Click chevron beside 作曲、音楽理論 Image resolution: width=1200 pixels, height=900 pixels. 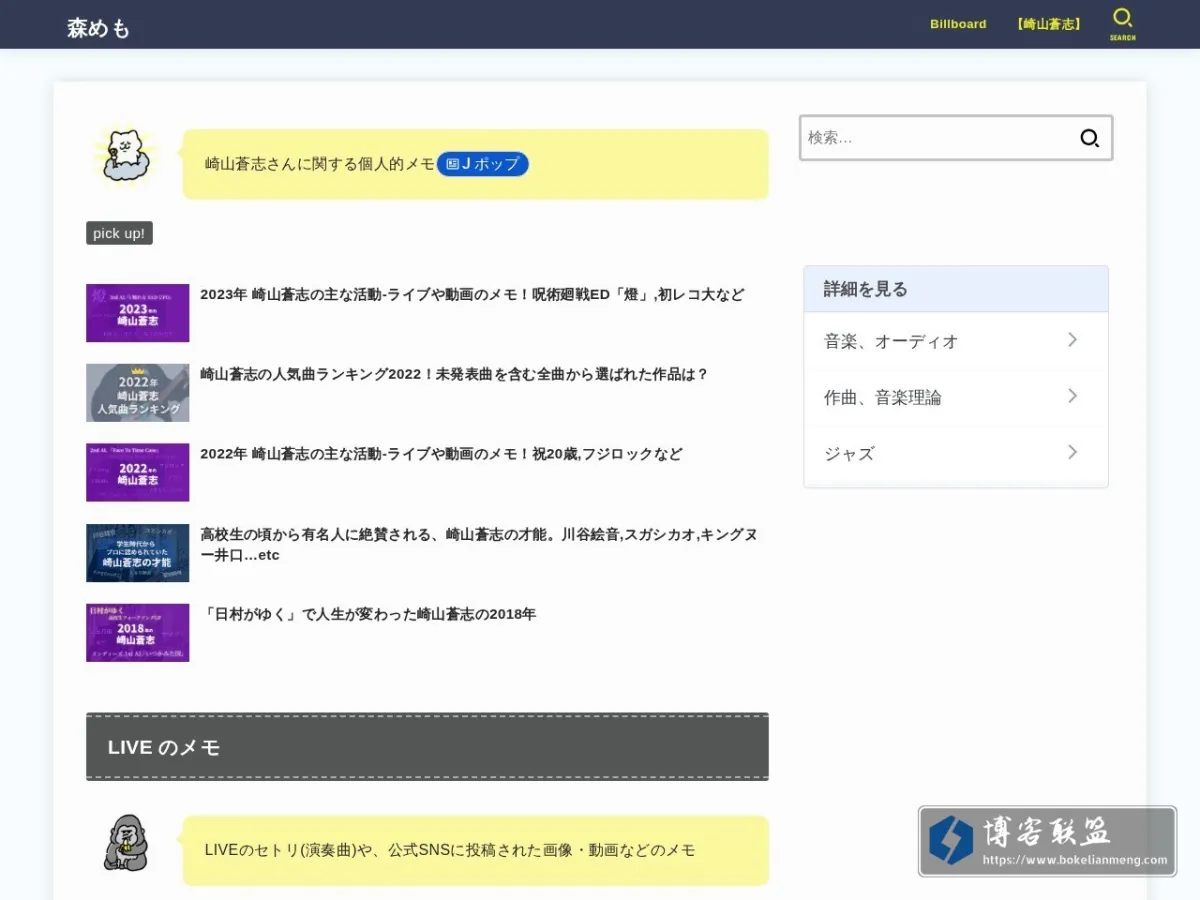click(1072, 396)
